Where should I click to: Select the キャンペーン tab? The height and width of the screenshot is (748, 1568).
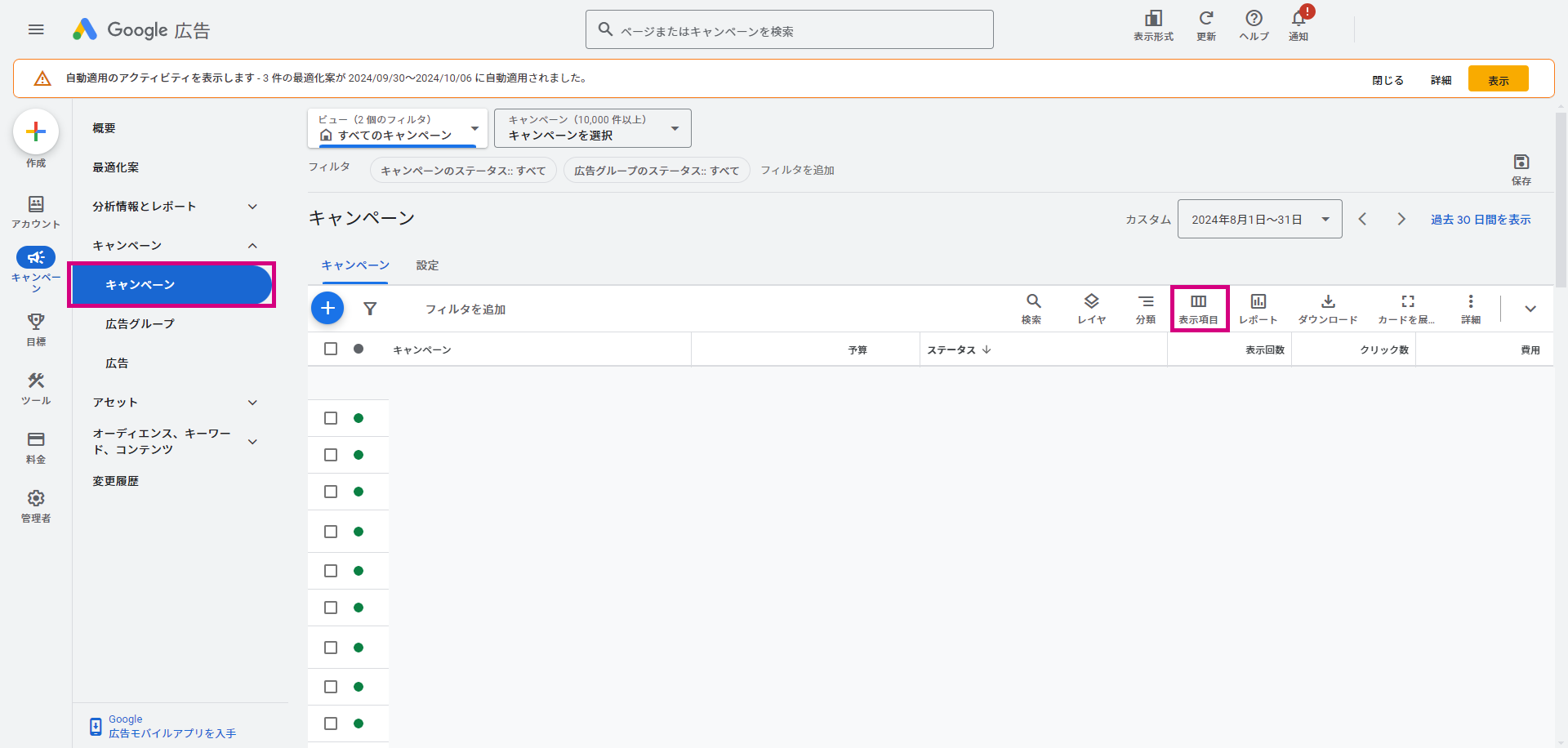pyautogui.click(x=355, y=265)
